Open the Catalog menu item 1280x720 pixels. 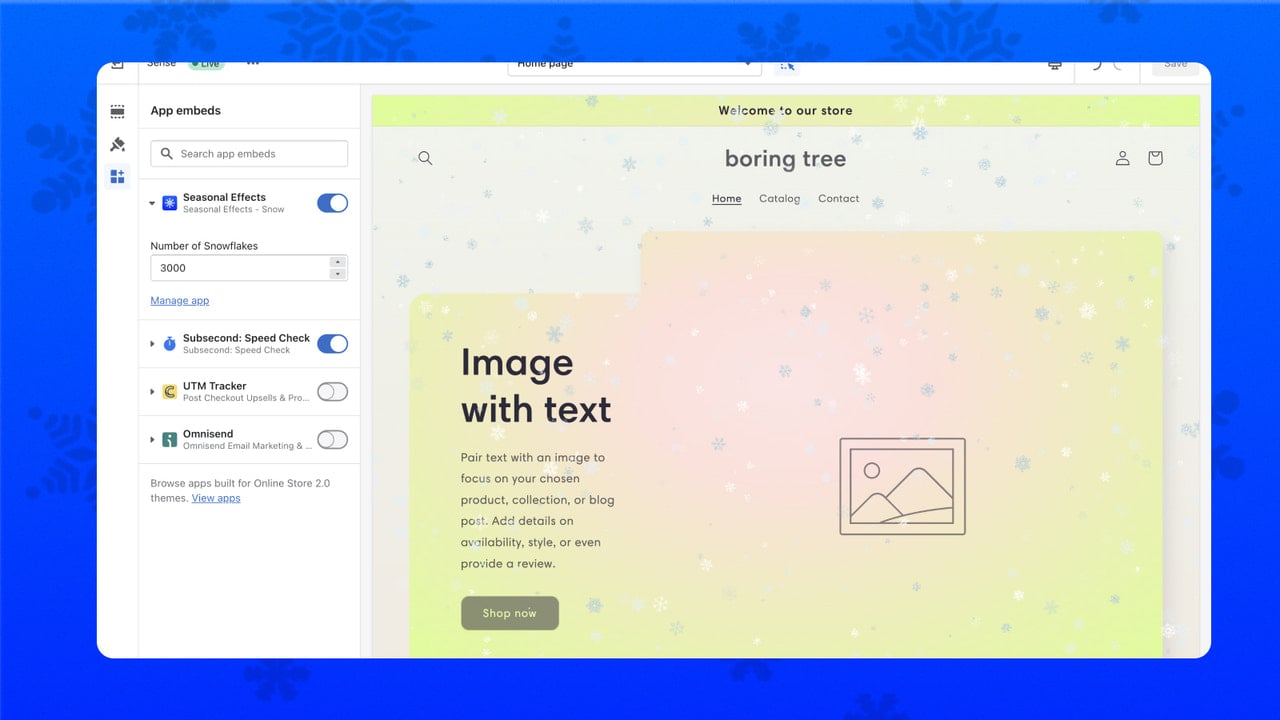point(779,198)
